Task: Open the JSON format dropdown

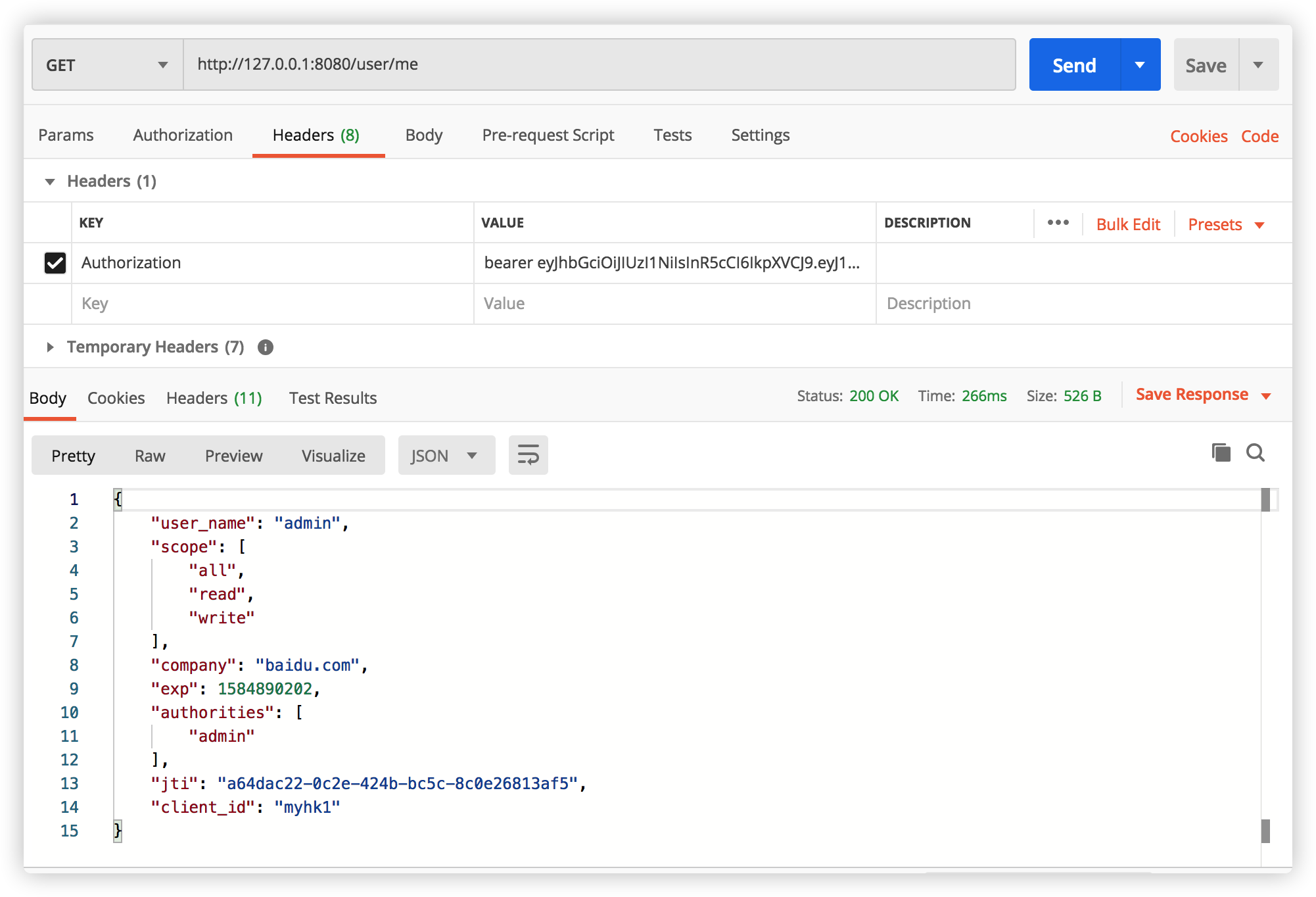Action: click(x=446, y=456)
